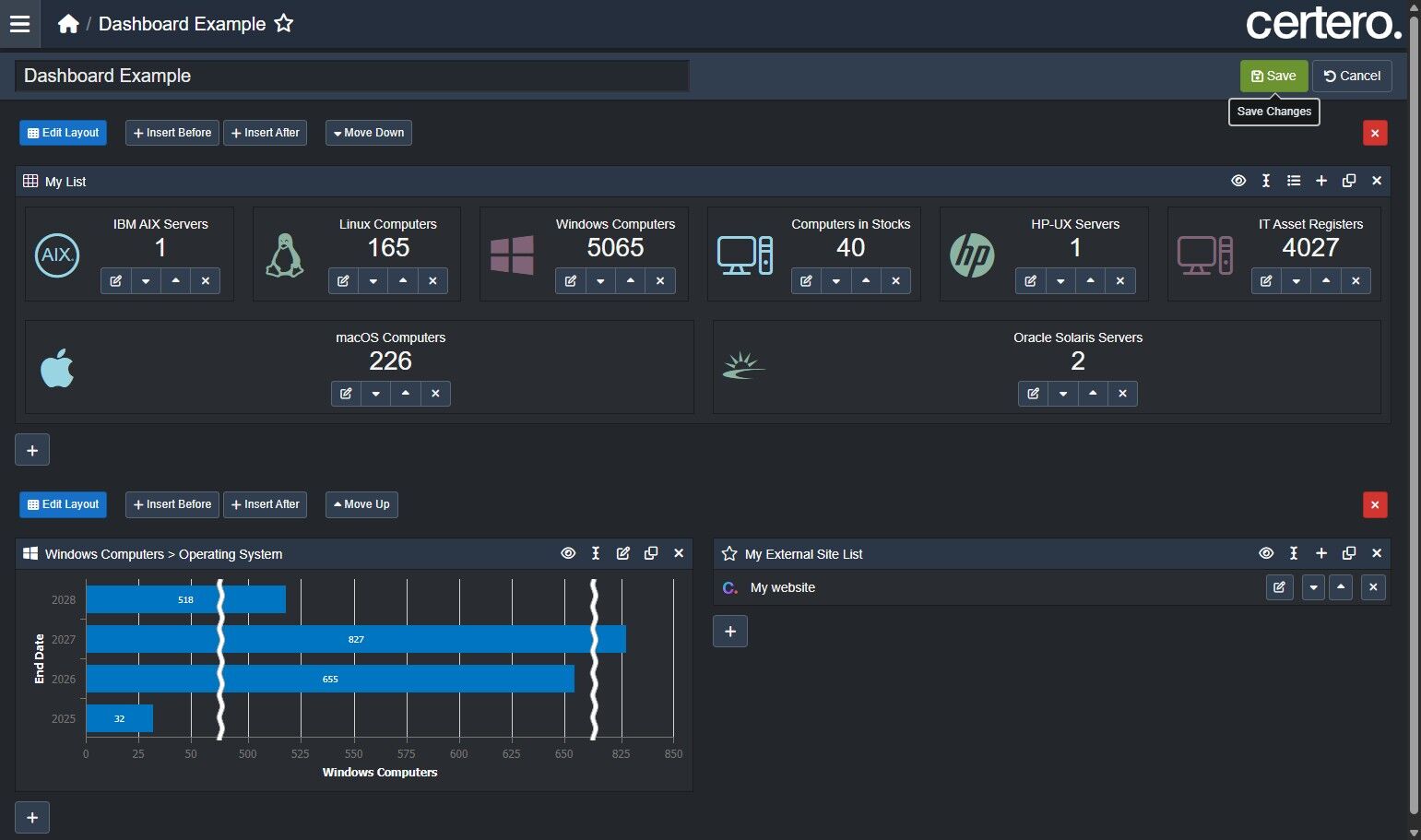
Task: Click Insert After on the second row
Action: pyautogui.click(x=265, y=504)
